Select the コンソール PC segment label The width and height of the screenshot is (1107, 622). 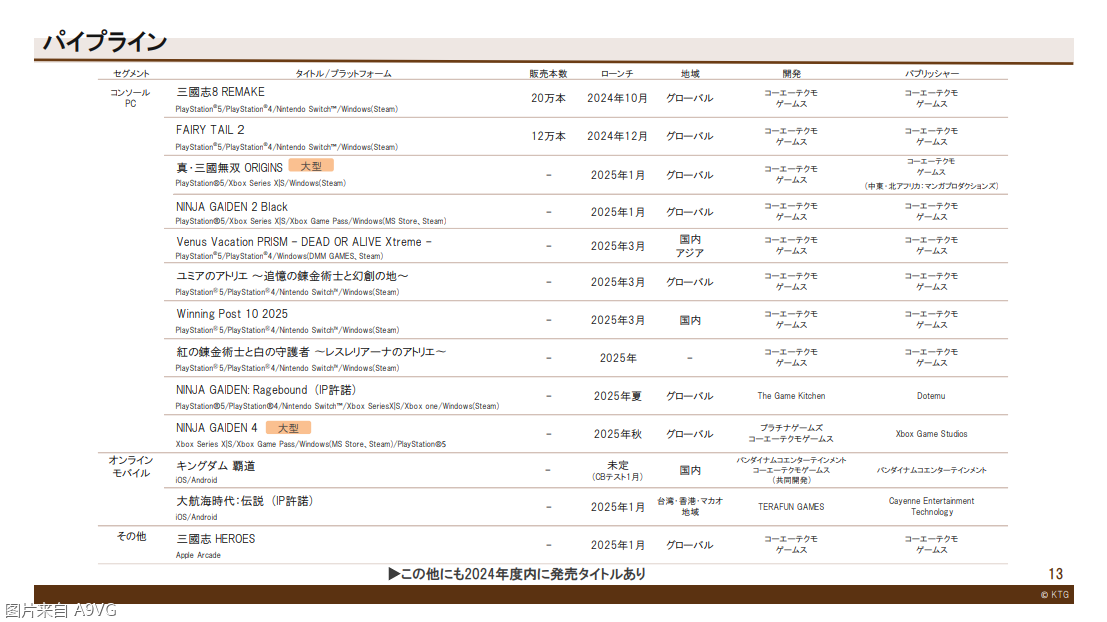coord(131,98)
